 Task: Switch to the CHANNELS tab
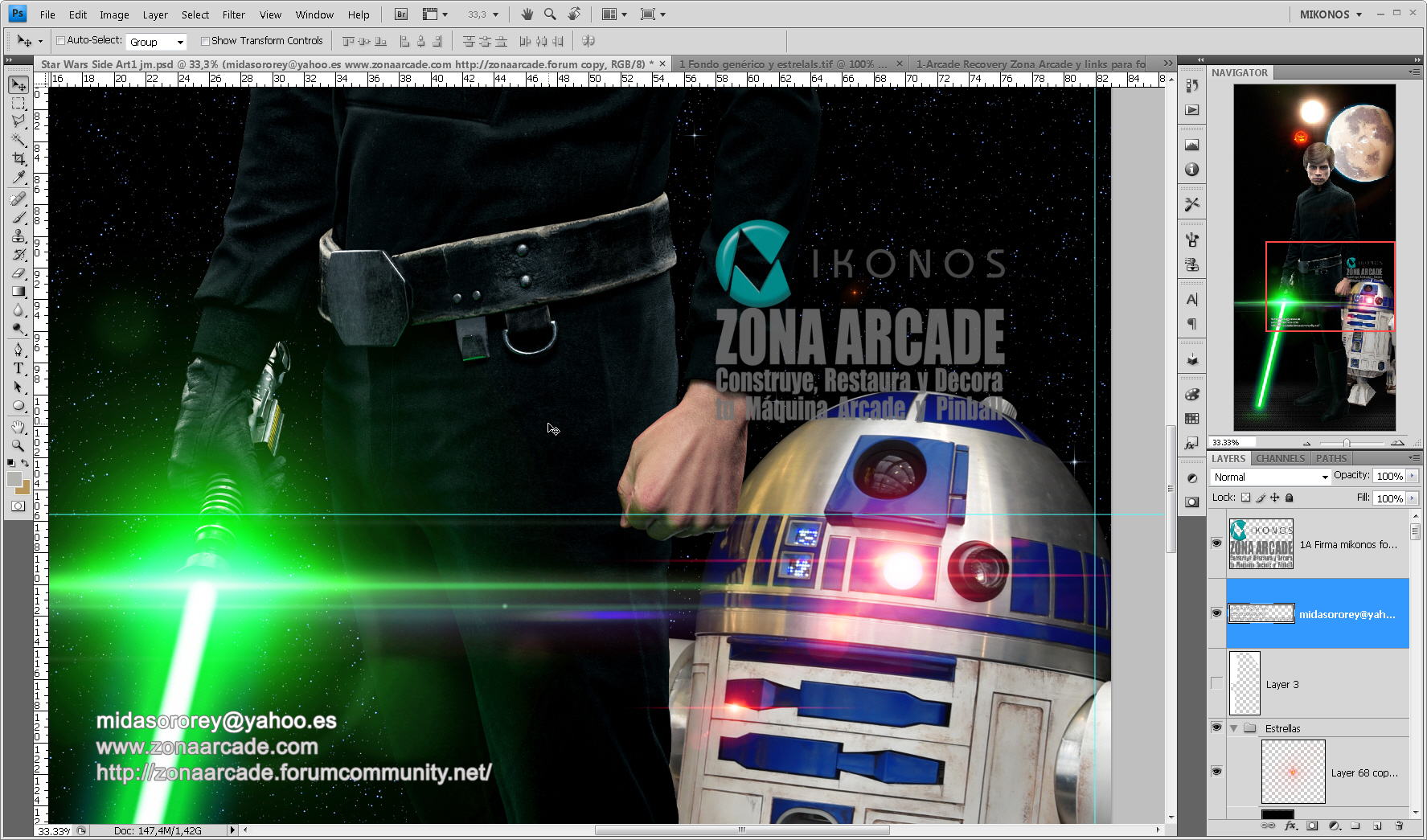[x=1280, y=458]
